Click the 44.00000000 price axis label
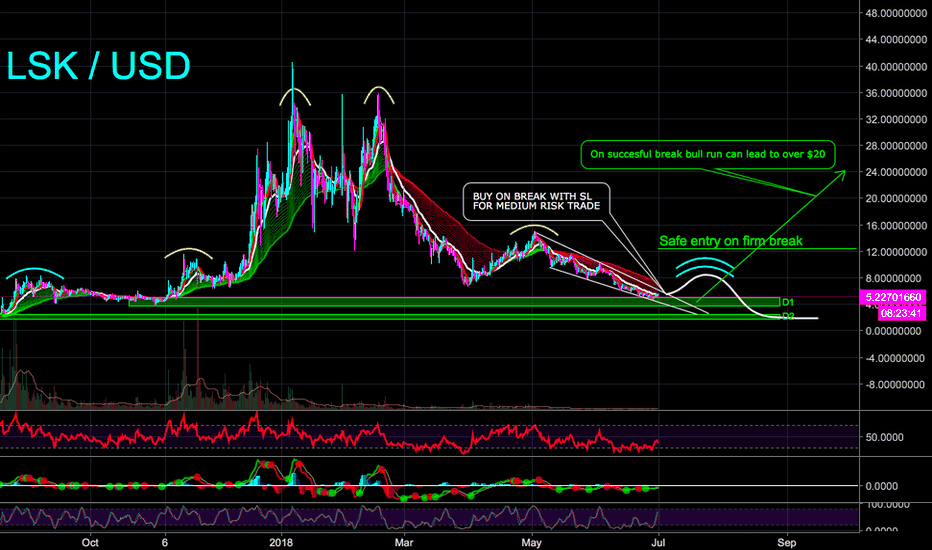The width and height of the screenshot is (932, 550). point(896,40)
